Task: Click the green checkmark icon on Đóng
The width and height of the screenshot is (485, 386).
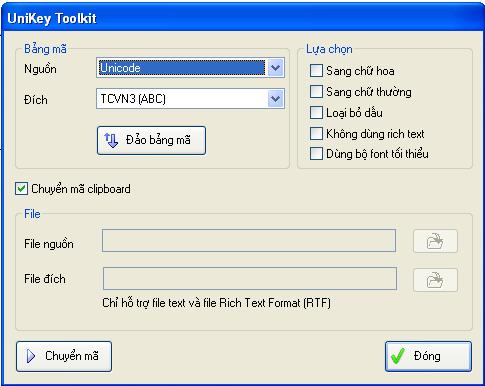Action: pyautogui.click(x=398, y=356)
